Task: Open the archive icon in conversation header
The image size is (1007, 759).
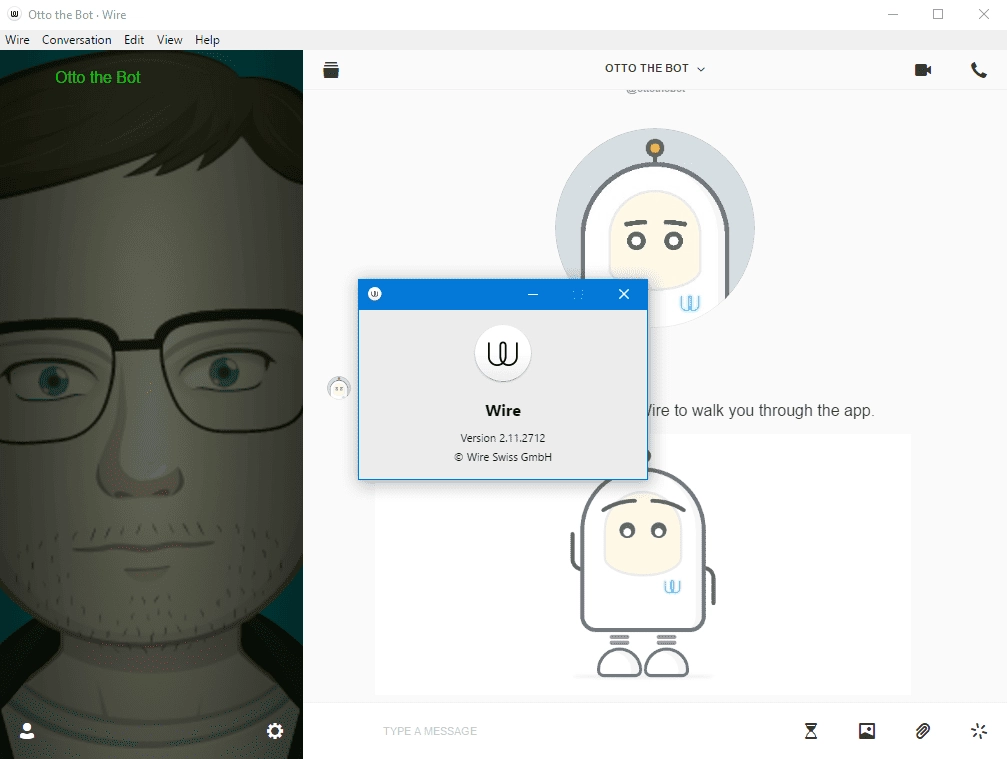Action: click(331, 69)
